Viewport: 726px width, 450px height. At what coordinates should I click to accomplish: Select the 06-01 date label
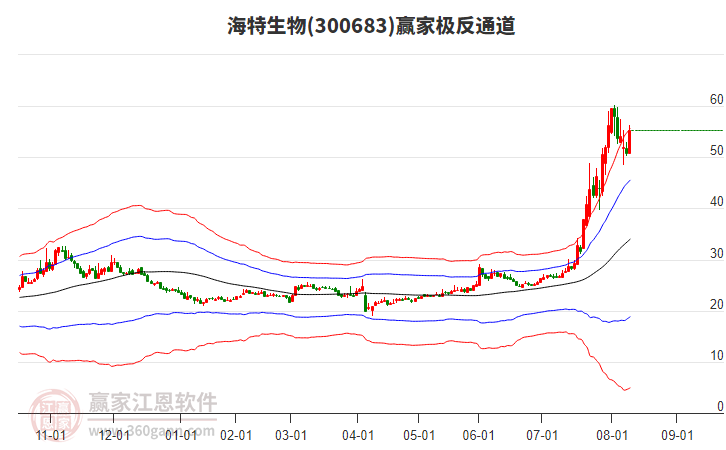[478, 436]
